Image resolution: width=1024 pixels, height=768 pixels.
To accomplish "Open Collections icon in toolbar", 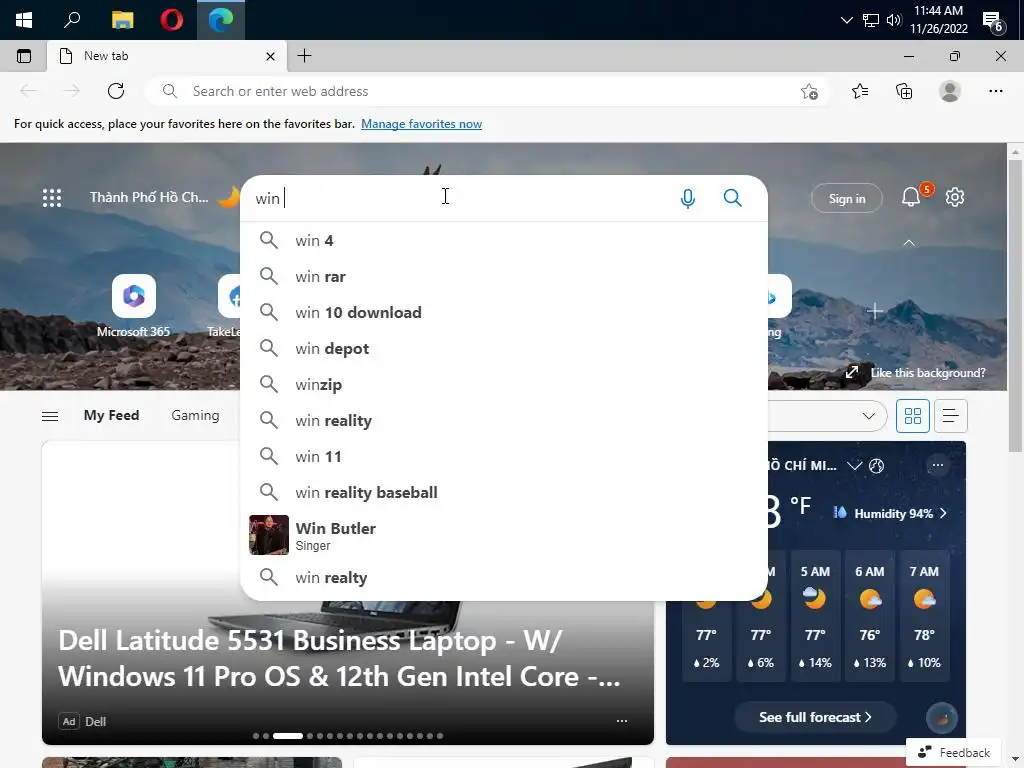I will point(904,91).
